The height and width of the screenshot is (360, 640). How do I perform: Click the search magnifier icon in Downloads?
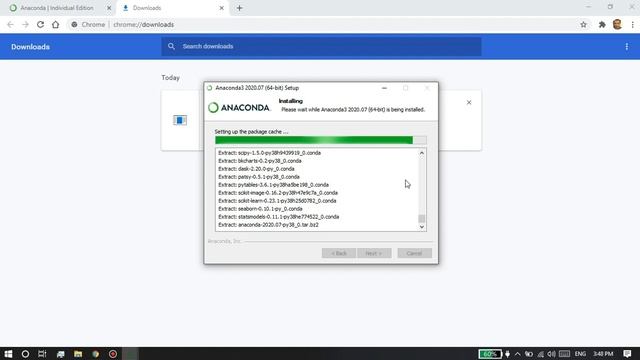pyautogui.click(x=171, y=47)
